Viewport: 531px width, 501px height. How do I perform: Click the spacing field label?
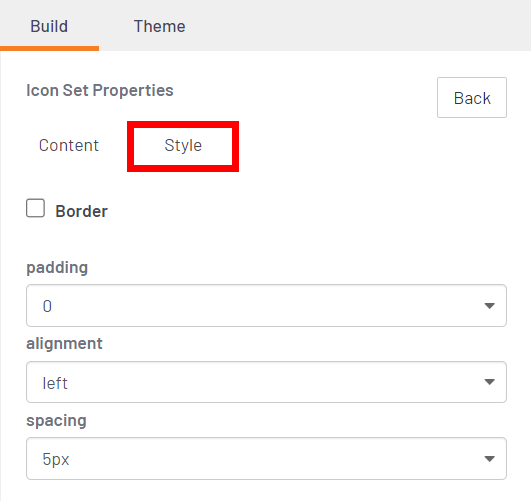(57, 421)
